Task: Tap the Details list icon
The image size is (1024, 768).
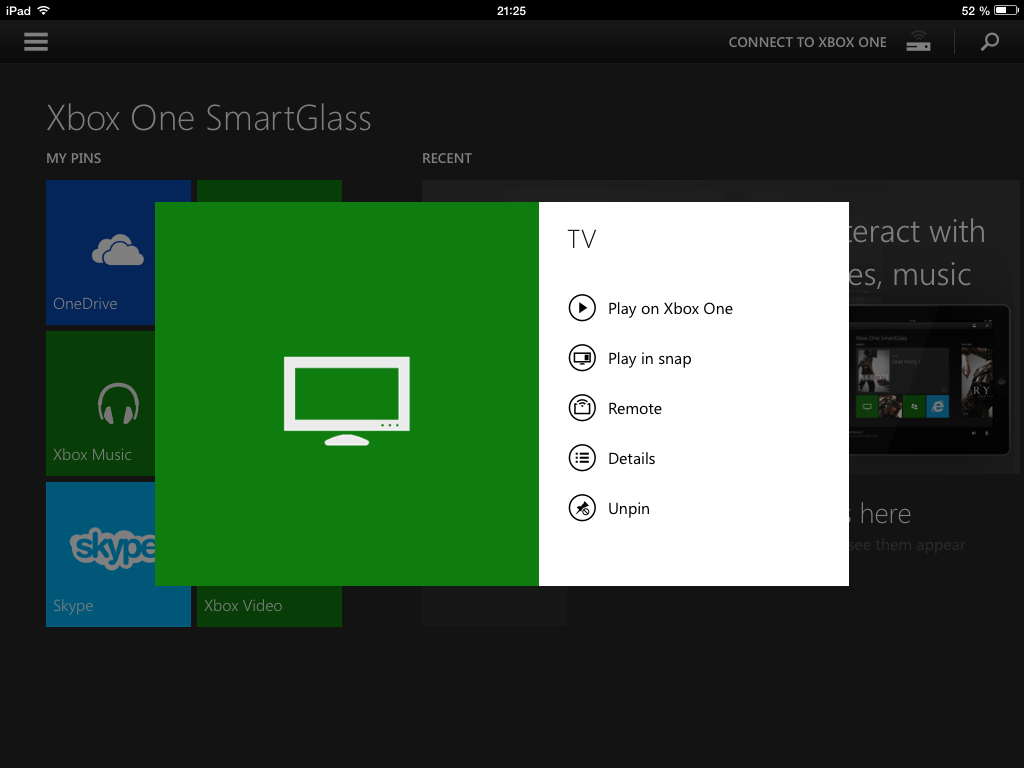Action: pos(582,458)
